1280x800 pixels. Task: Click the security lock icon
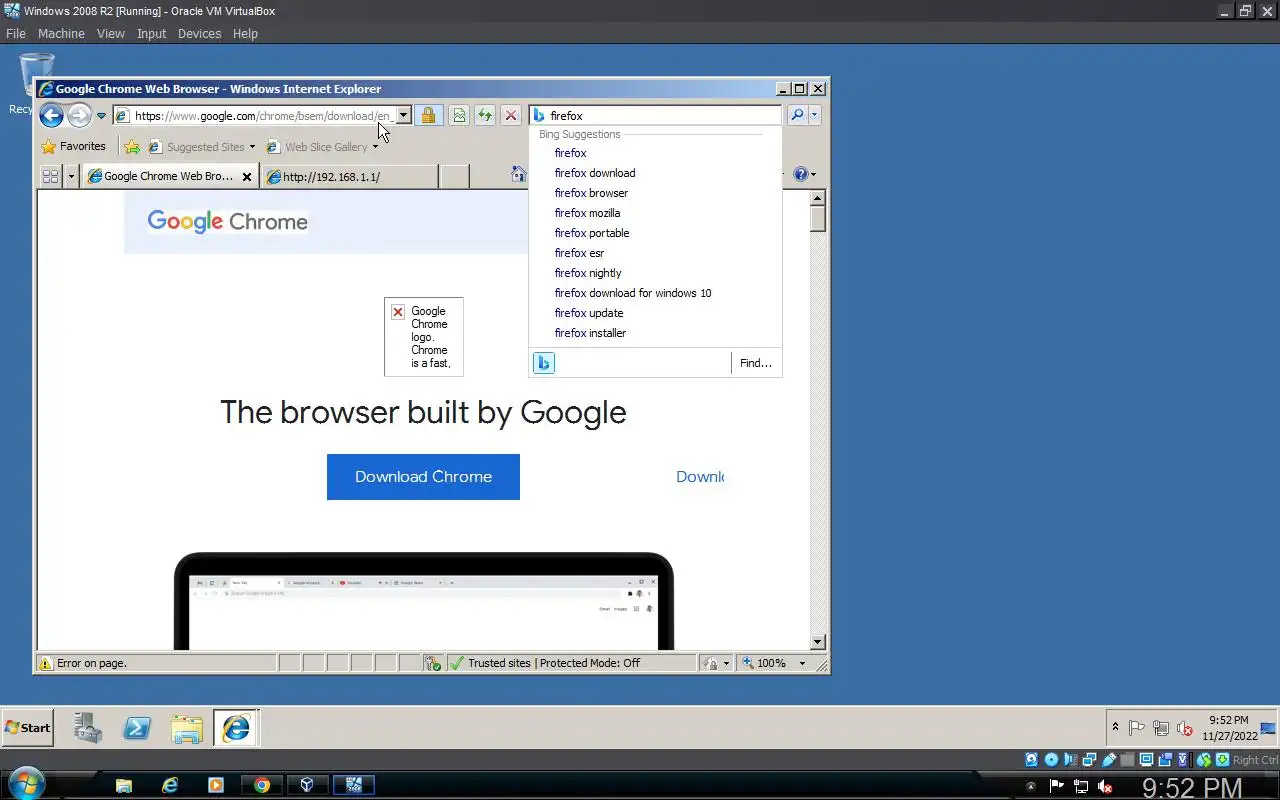tap(428, 116)
